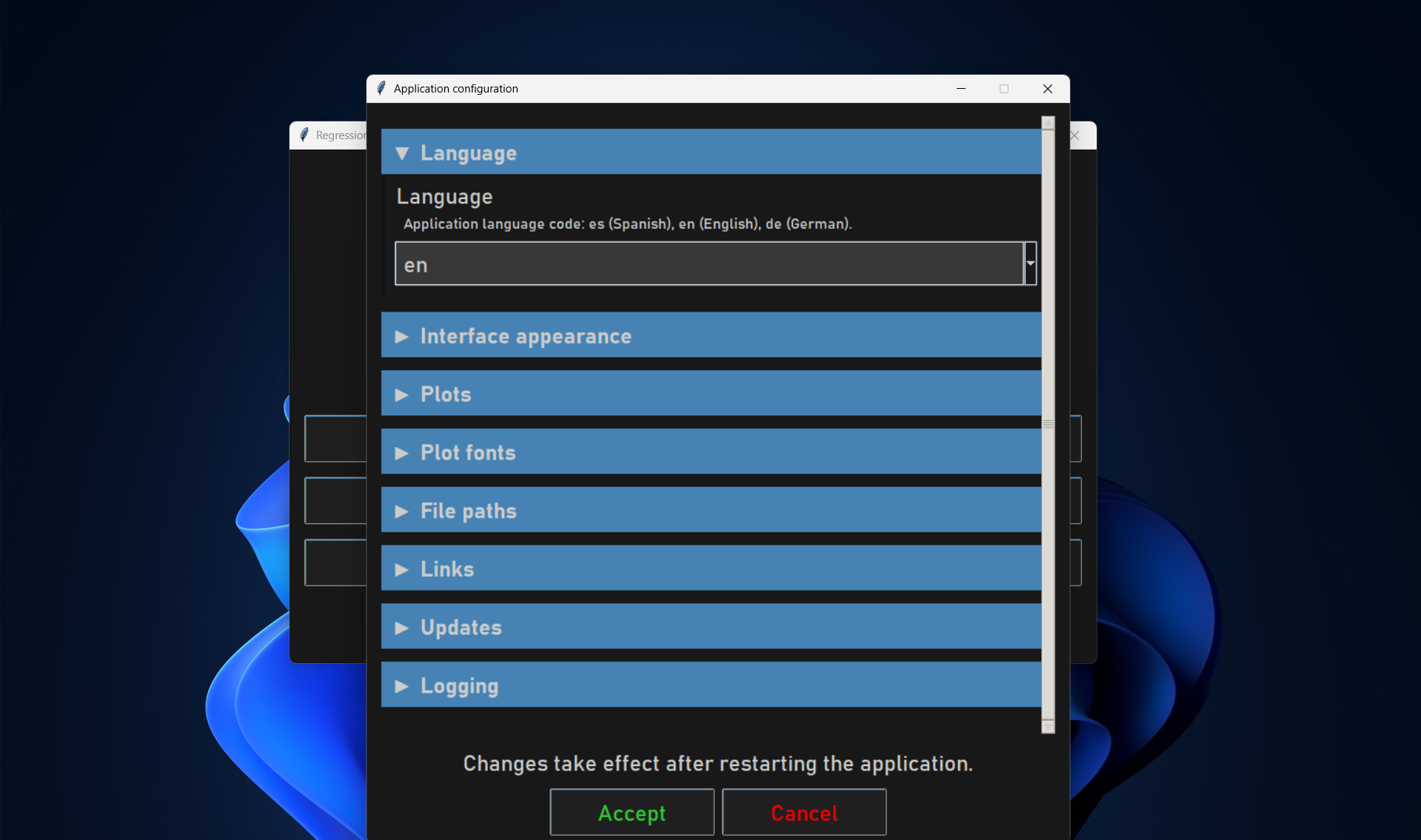The height and width of the screenshot is (840, 1421).
Task: Accept the configuration changes
Action: 632,813
